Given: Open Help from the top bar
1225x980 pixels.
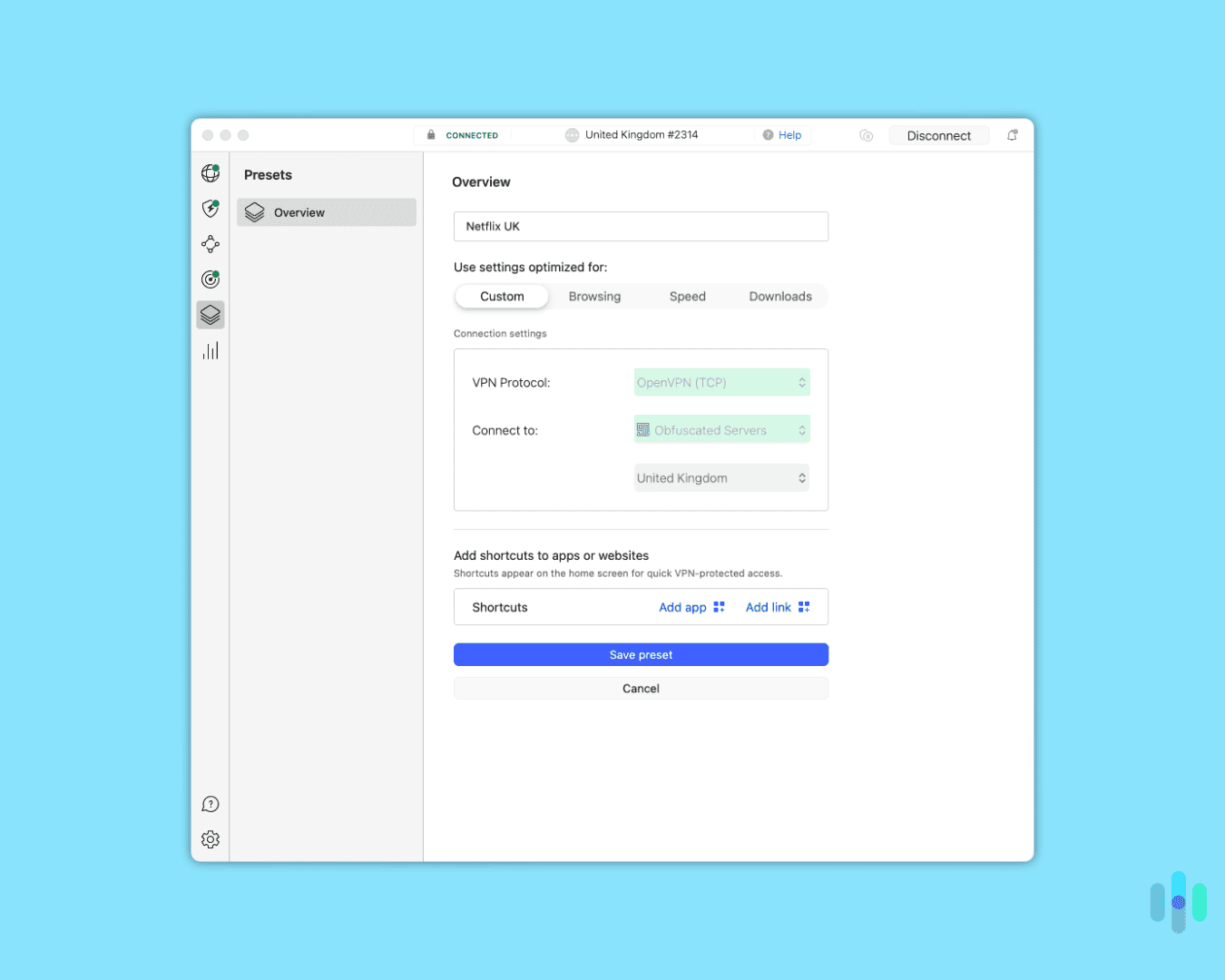Looking at the screenshot, I should pos(783,134).
